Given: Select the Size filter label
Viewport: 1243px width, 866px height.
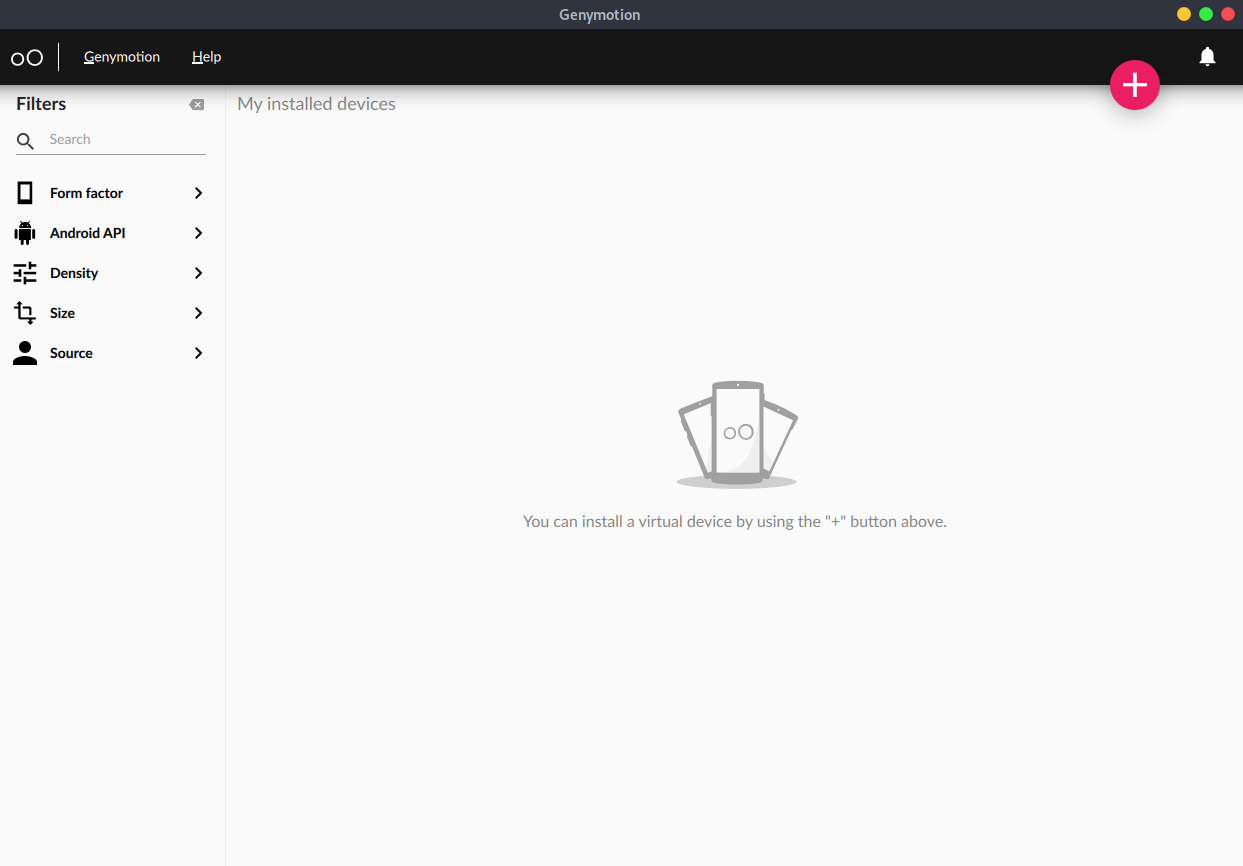Looking at the screenshot, I should [62, 313].
